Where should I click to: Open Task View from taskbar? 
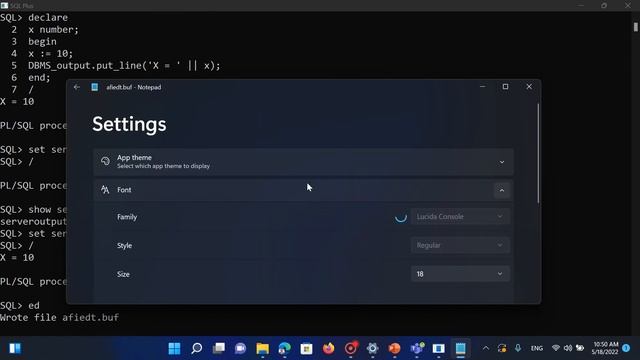218,348
